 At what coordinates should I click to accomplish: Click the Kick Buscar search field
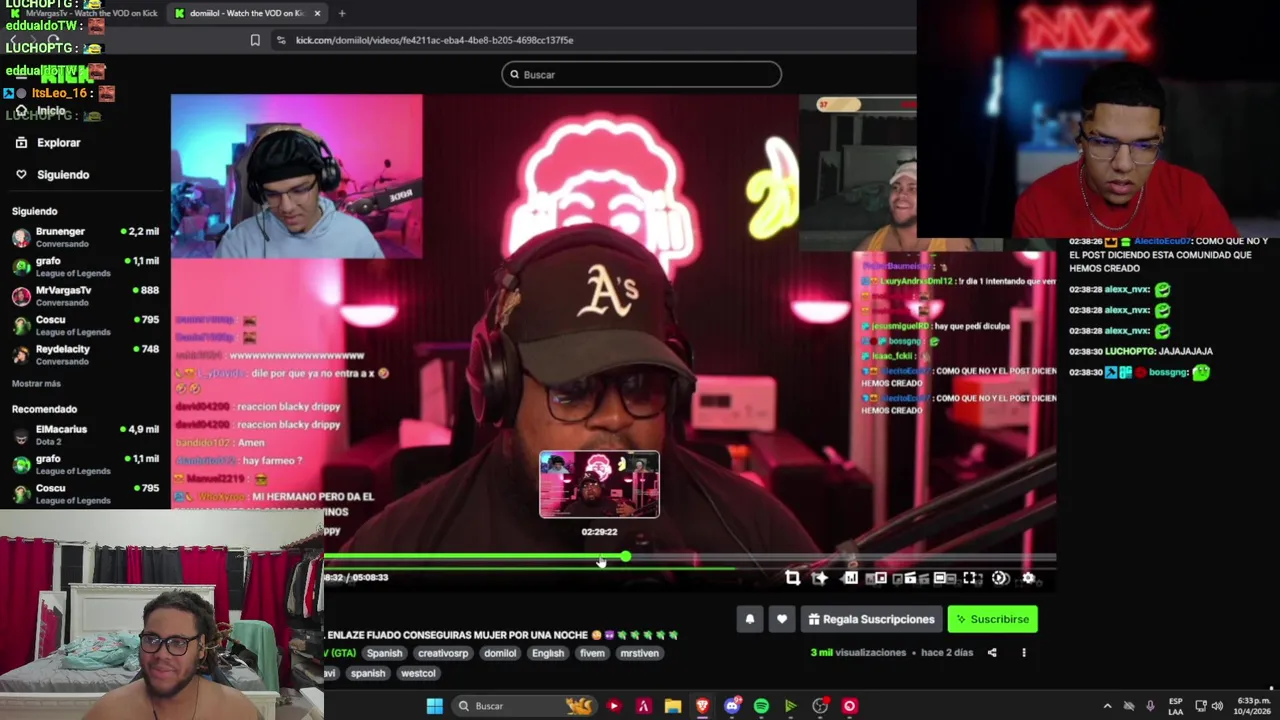pyautogui.click(x=641, y=74)
